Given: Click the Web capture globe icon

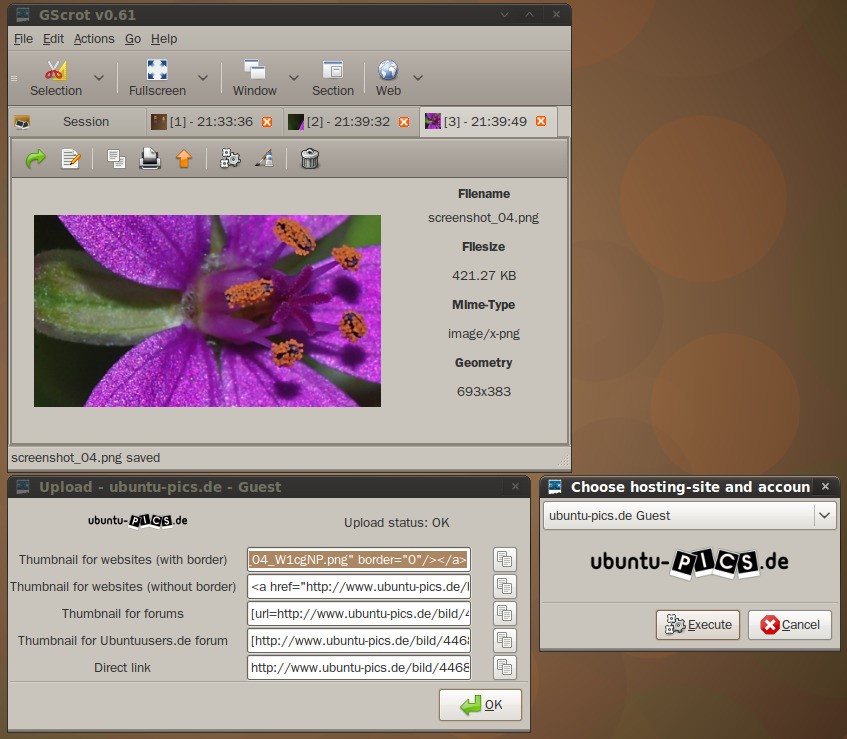Looking at the screenshot, I should 388,78.
